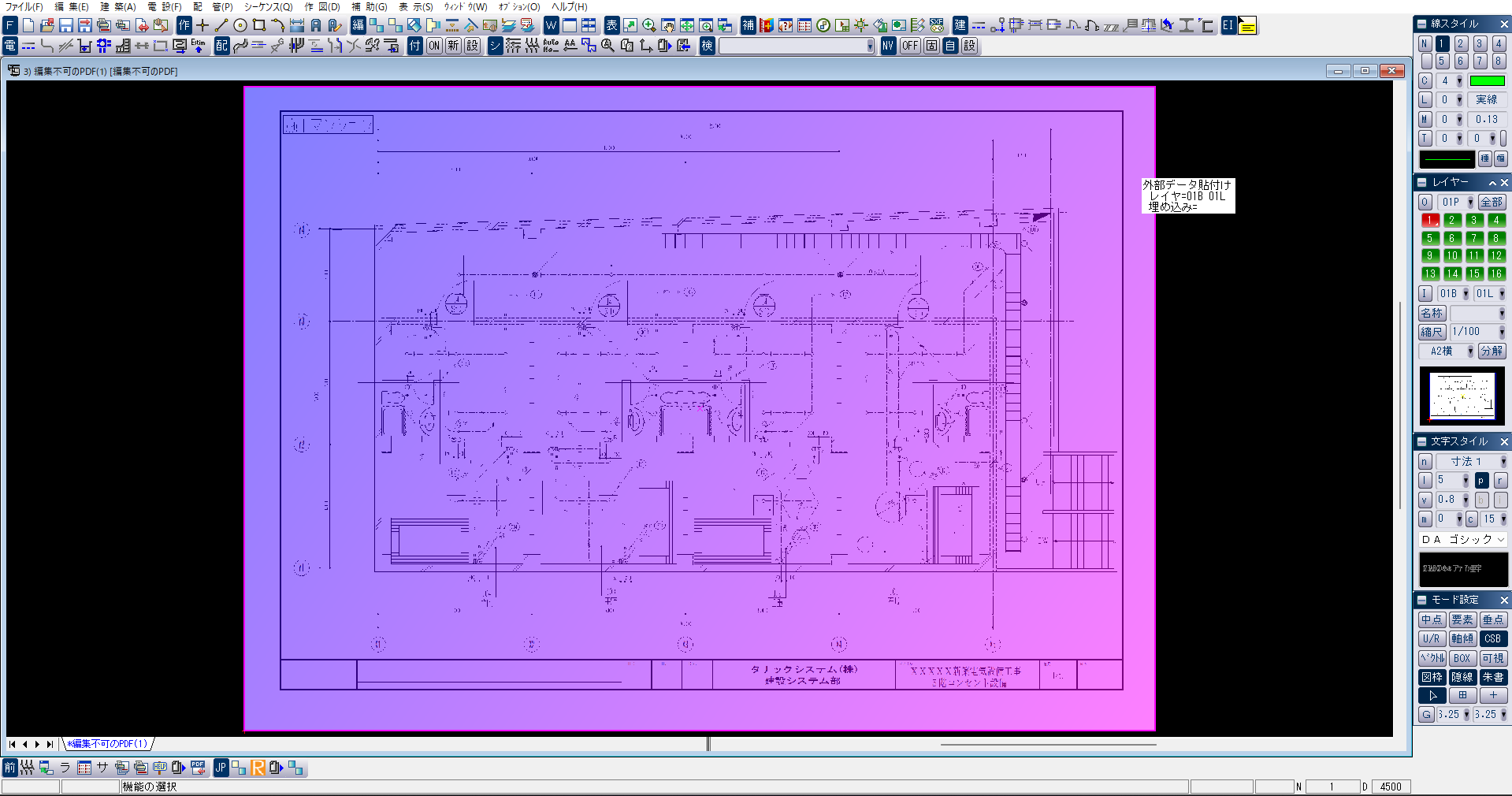
Task: Click the Estim estimate icon
Action: [x=199, y=46]
